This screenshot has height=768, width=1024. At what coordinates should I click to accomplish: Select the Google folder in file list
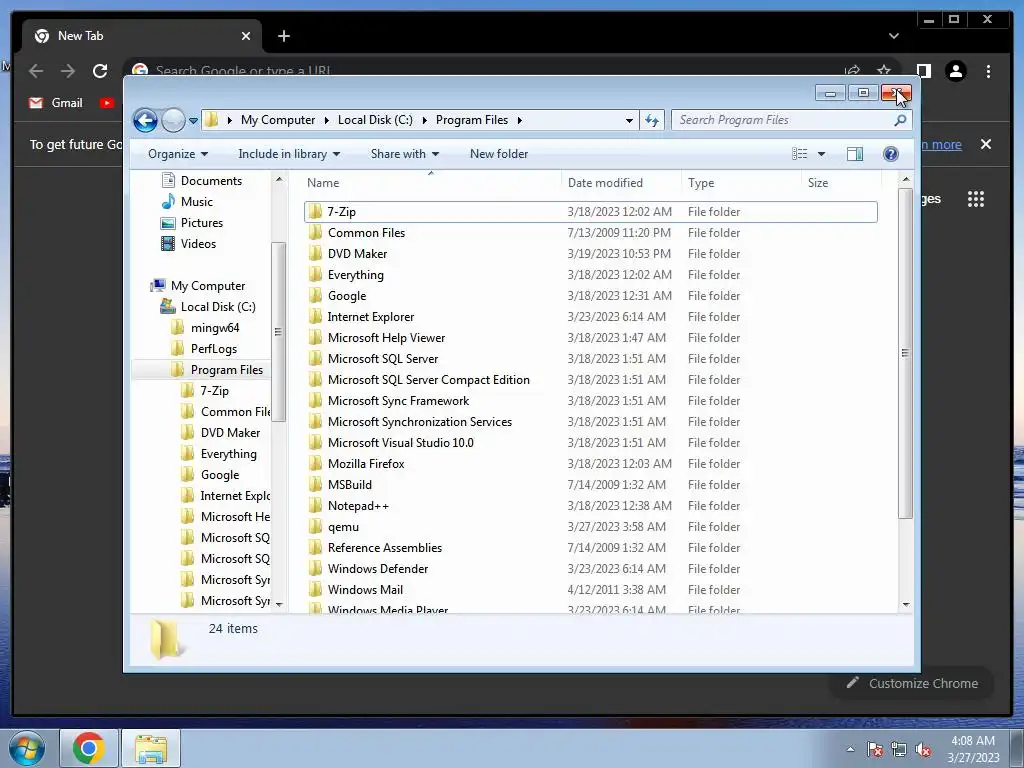point(590,296)
